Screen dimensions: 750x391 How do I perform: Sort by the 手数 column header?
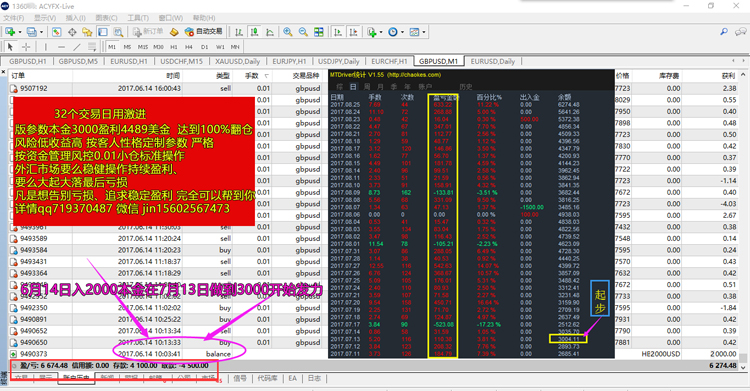(252, 76)
